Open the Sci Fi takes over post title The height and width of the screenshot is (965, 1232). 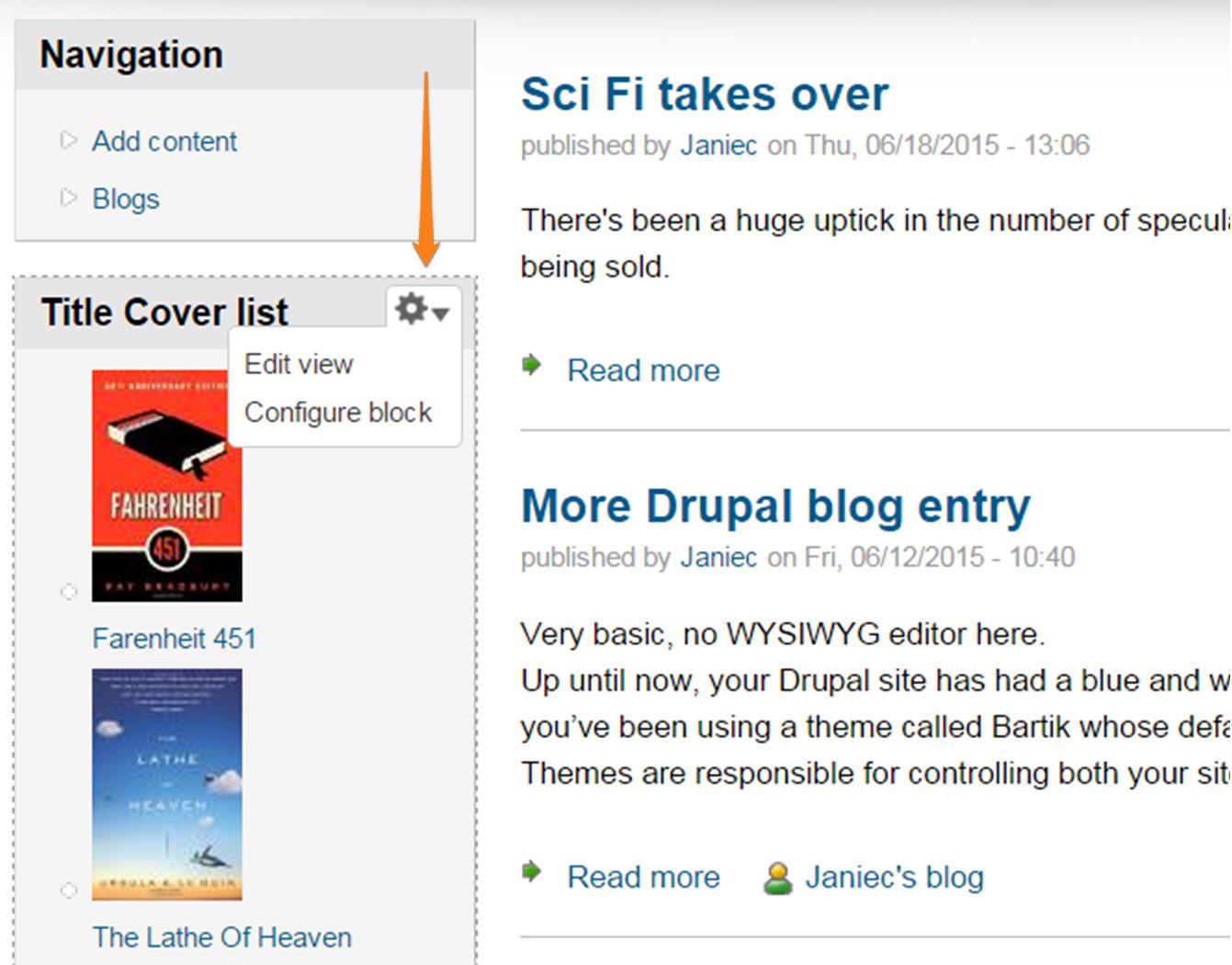point(705,93)
